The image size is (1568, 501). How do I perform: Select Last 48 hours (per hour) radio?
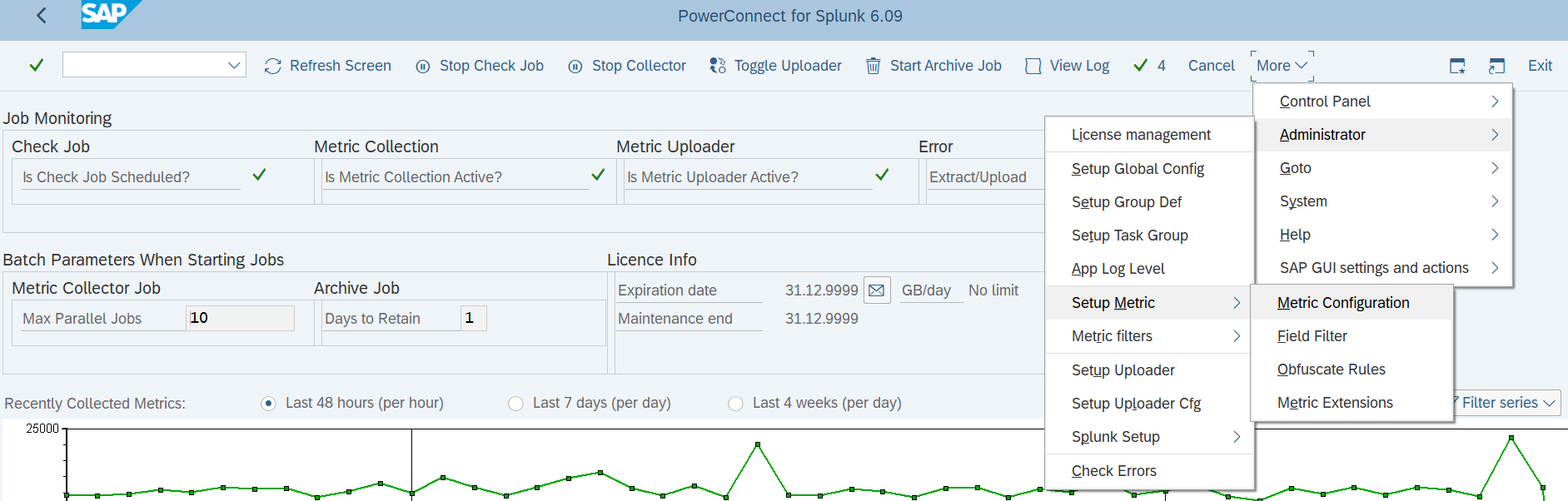click(x=268, y=404)
